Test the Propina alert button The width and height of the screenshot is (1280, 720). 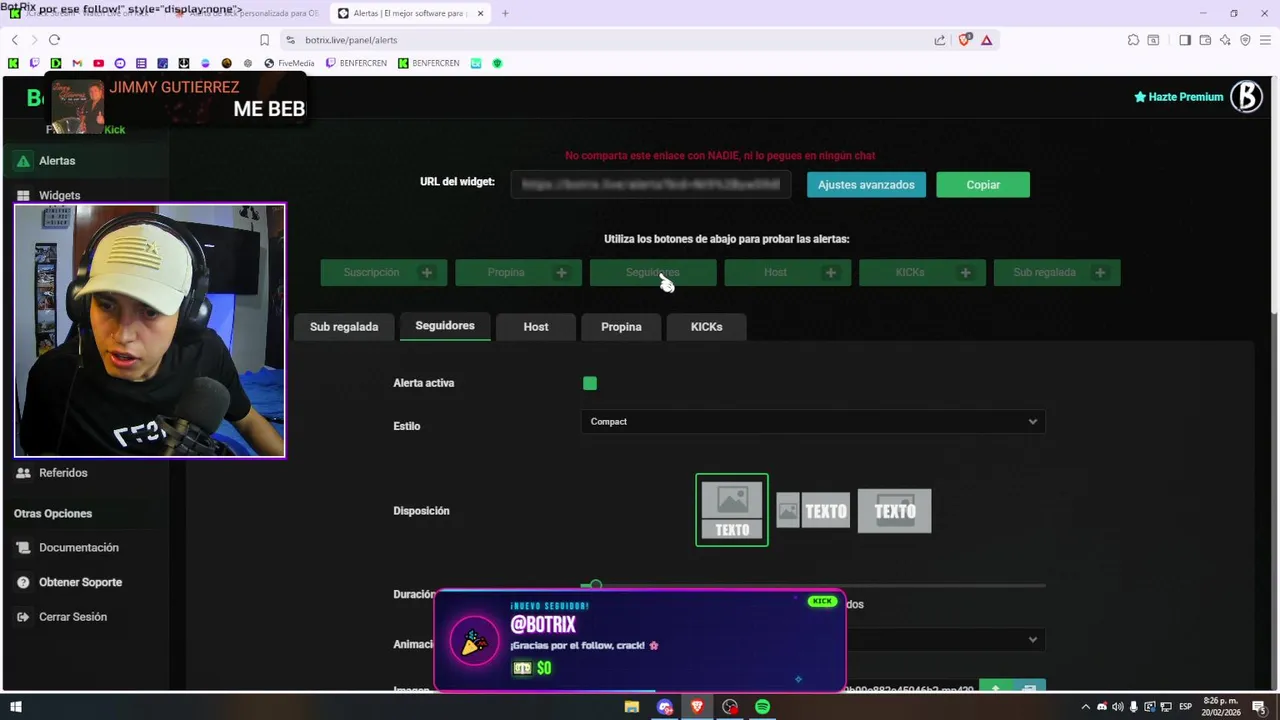pos(518,272)
